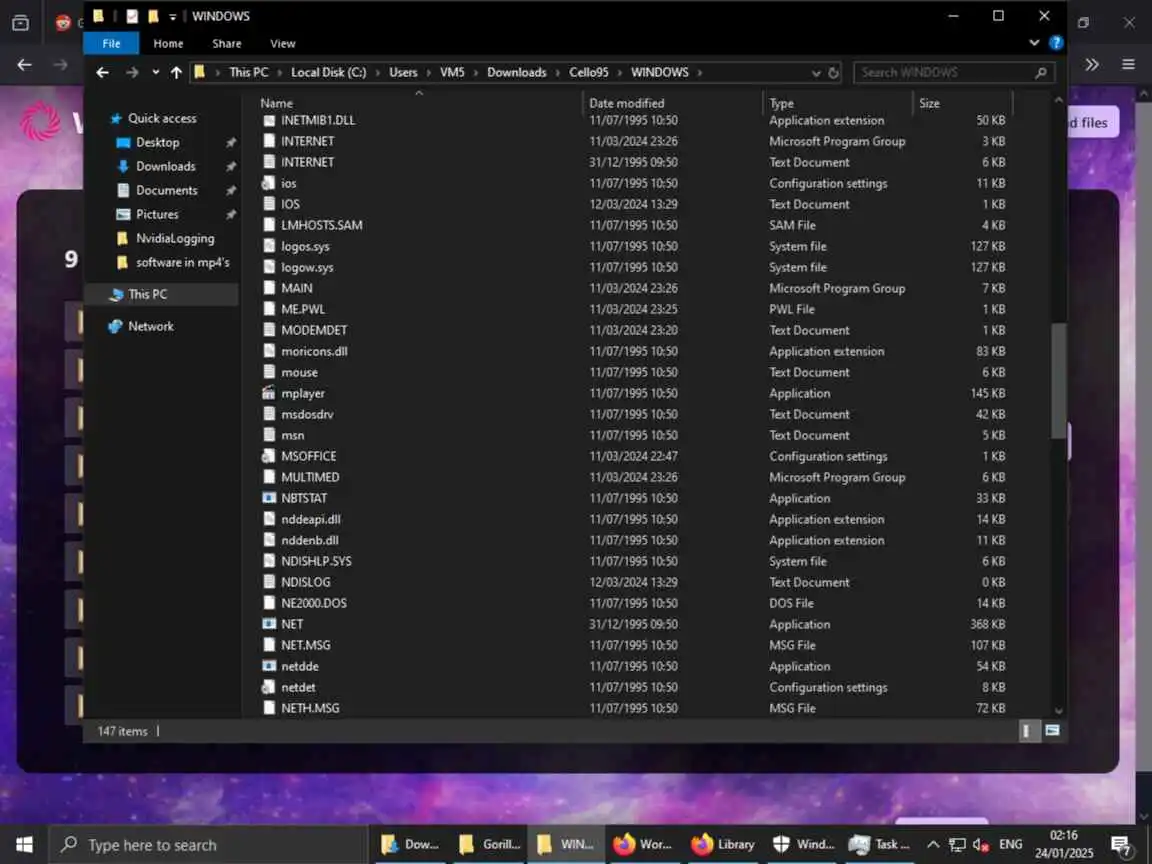Screen dimensions: 1152x864
Task: Select the MSOFFICE configuration settings icon
Action: pyautogui.click(x=269, y=456)
